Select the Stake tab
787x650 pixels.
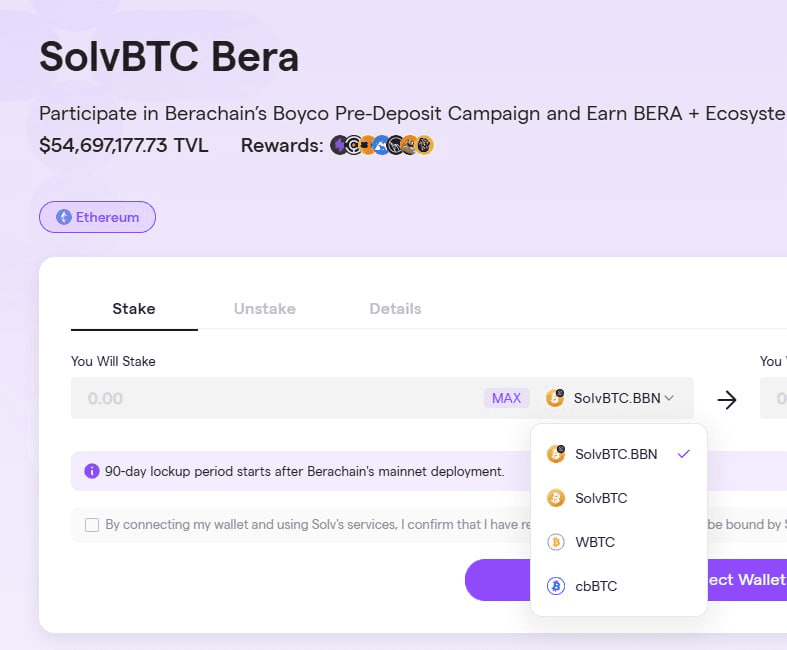click(x=134, y=309)
